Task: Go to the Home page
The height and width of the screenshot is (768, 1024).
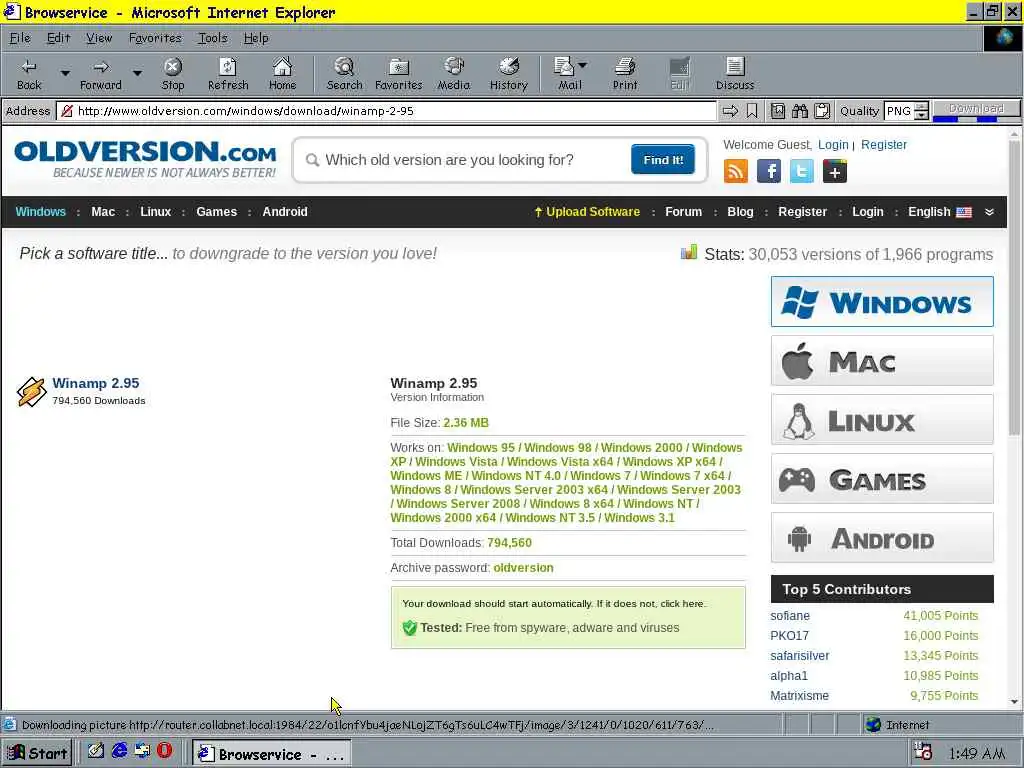Action: click(282, 74)
